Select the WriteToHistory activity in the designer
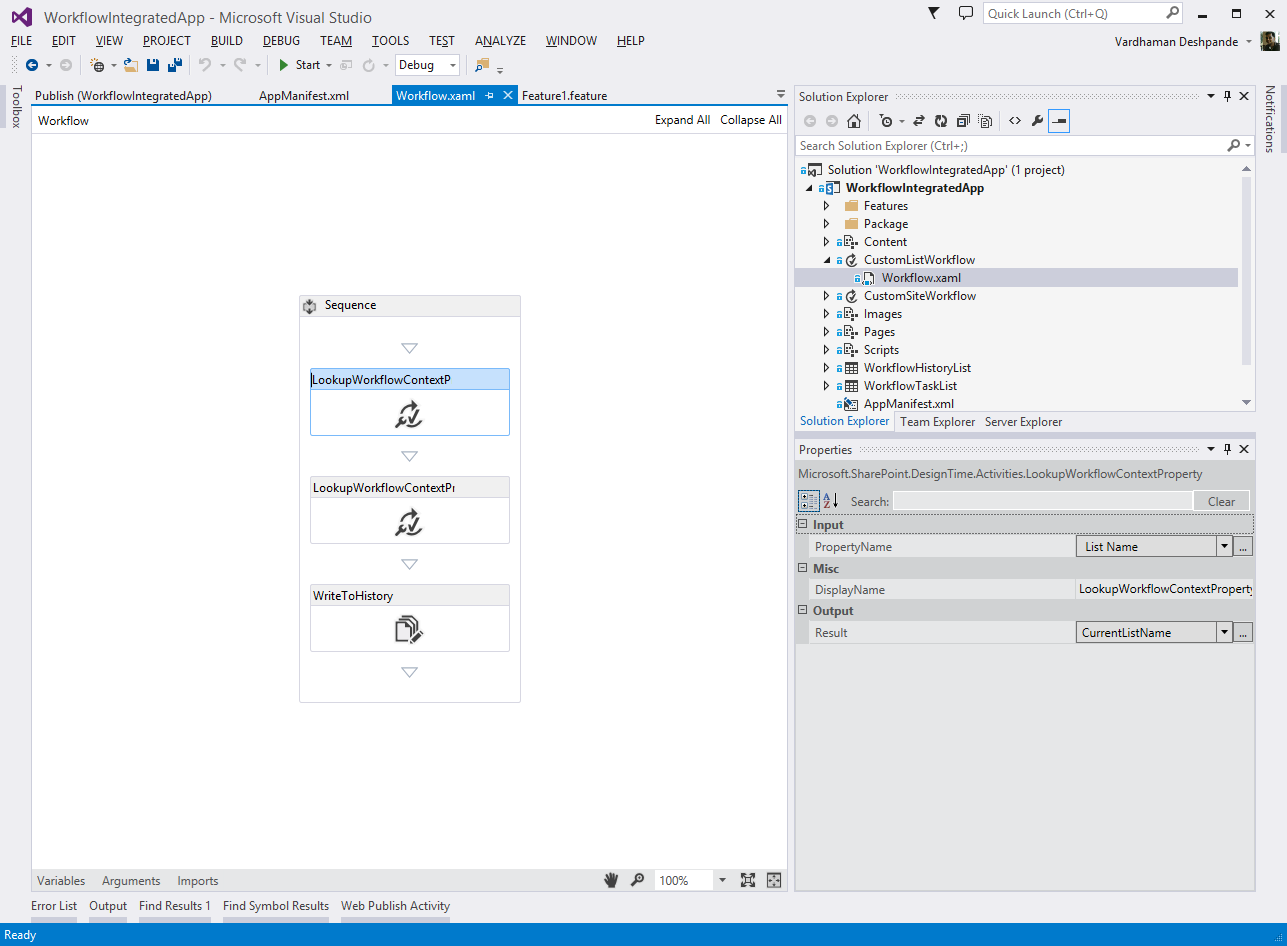This screenshot has width=1287, height=946. tap(410, 618)
